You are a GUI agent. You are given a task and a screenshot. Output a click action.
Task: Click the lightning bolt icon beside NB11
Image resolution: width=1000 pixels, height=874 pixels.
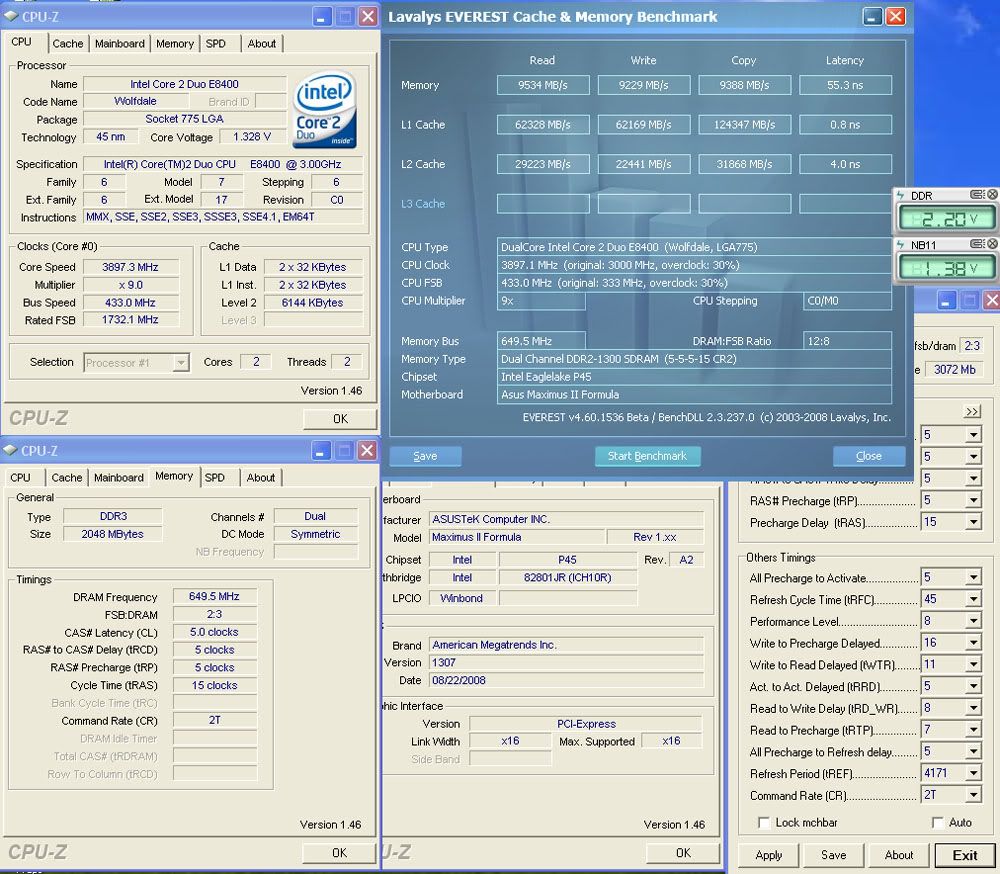pos(901,244)
